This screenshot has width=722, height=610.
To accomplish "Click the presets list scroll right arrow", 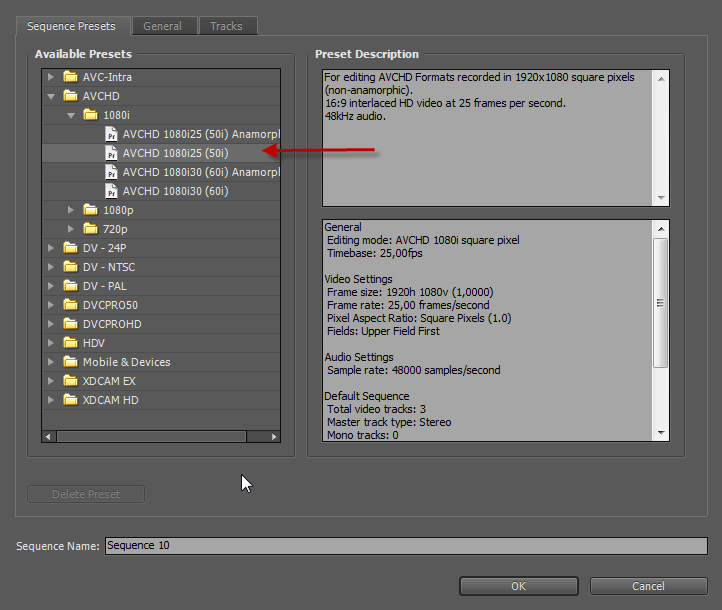I will (x=274, y=436).
